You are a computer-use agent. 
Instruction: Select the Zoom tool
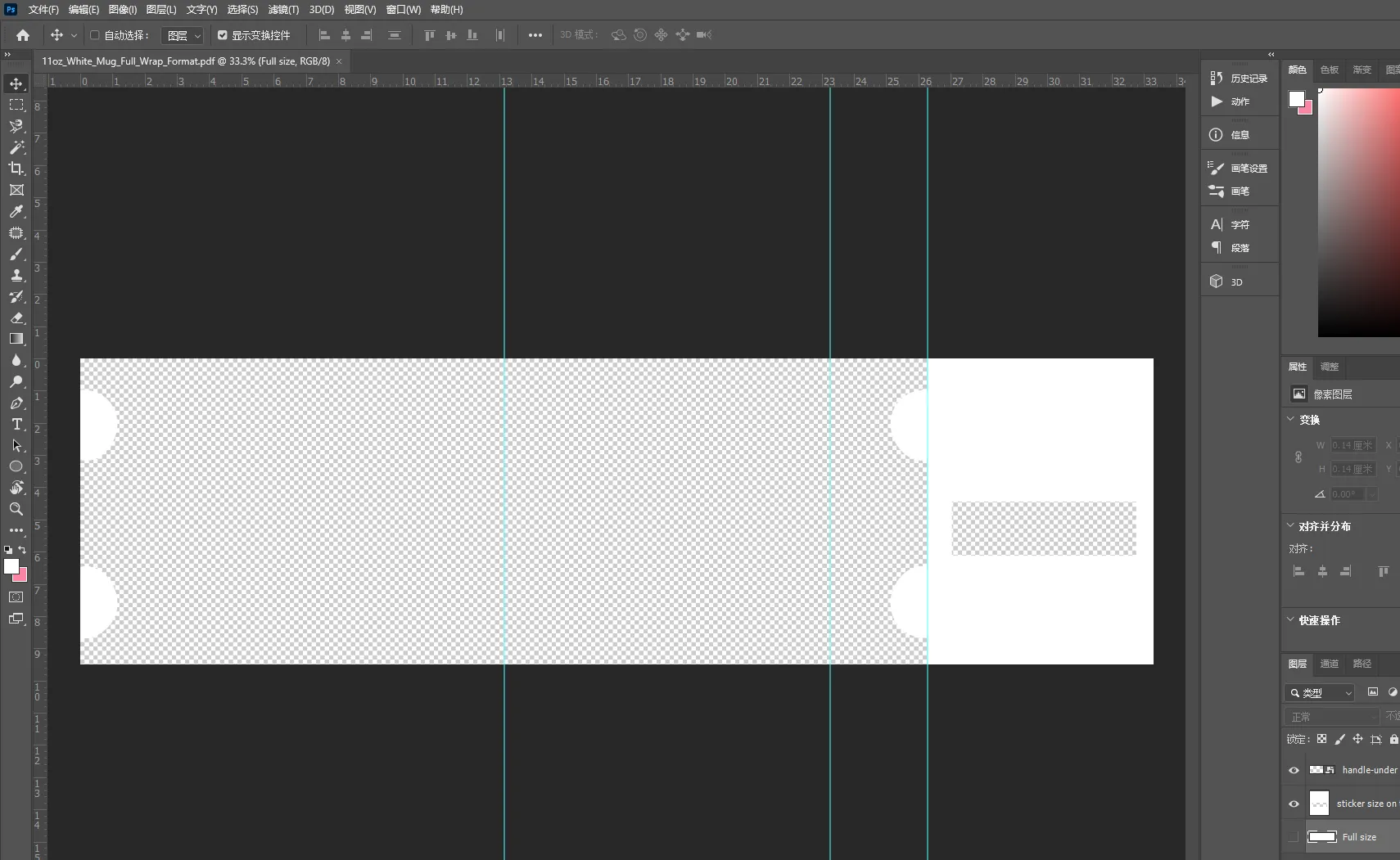tap(16, 509)
